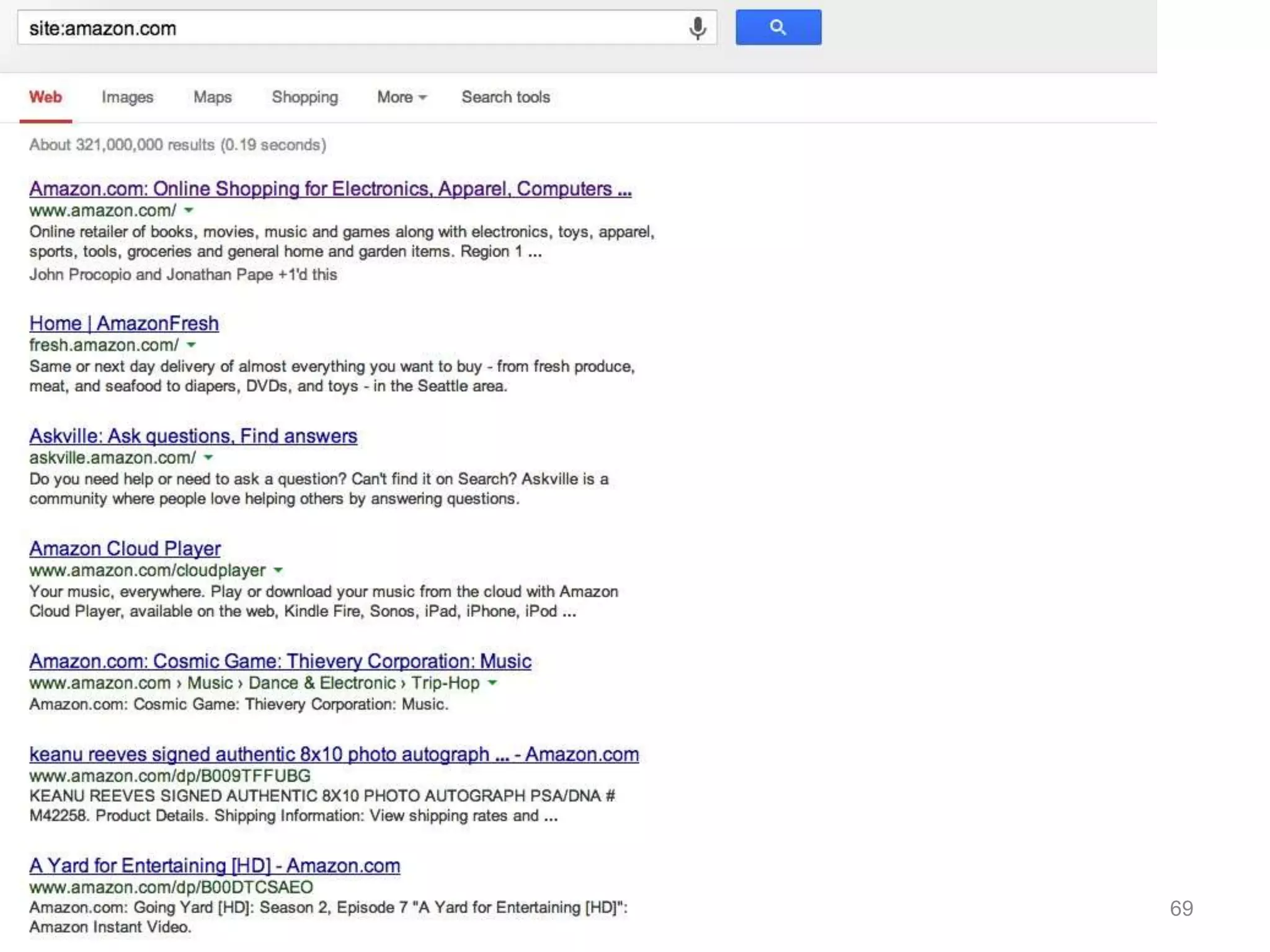1270x952 pixels.
Task: Expand green arrow beside askville.amazon.com/ URL
Action: point(209,458)
